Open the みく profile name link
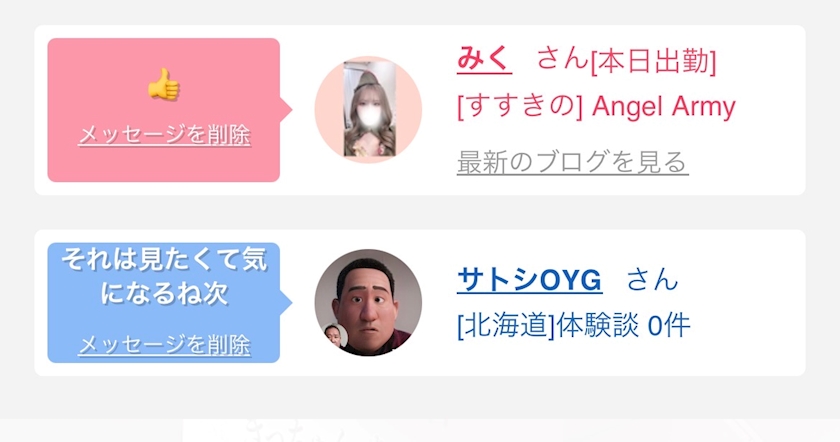 click(x=484, y=58)
